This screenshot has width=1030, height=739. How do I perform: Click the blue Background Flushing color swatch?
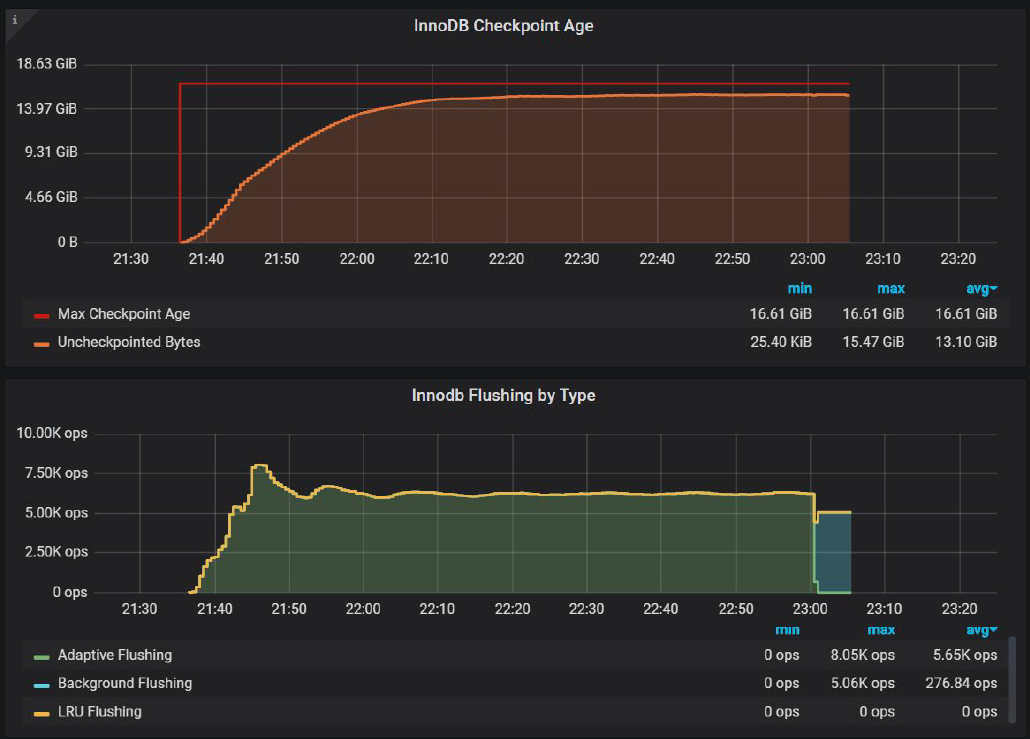click(41, 684)
